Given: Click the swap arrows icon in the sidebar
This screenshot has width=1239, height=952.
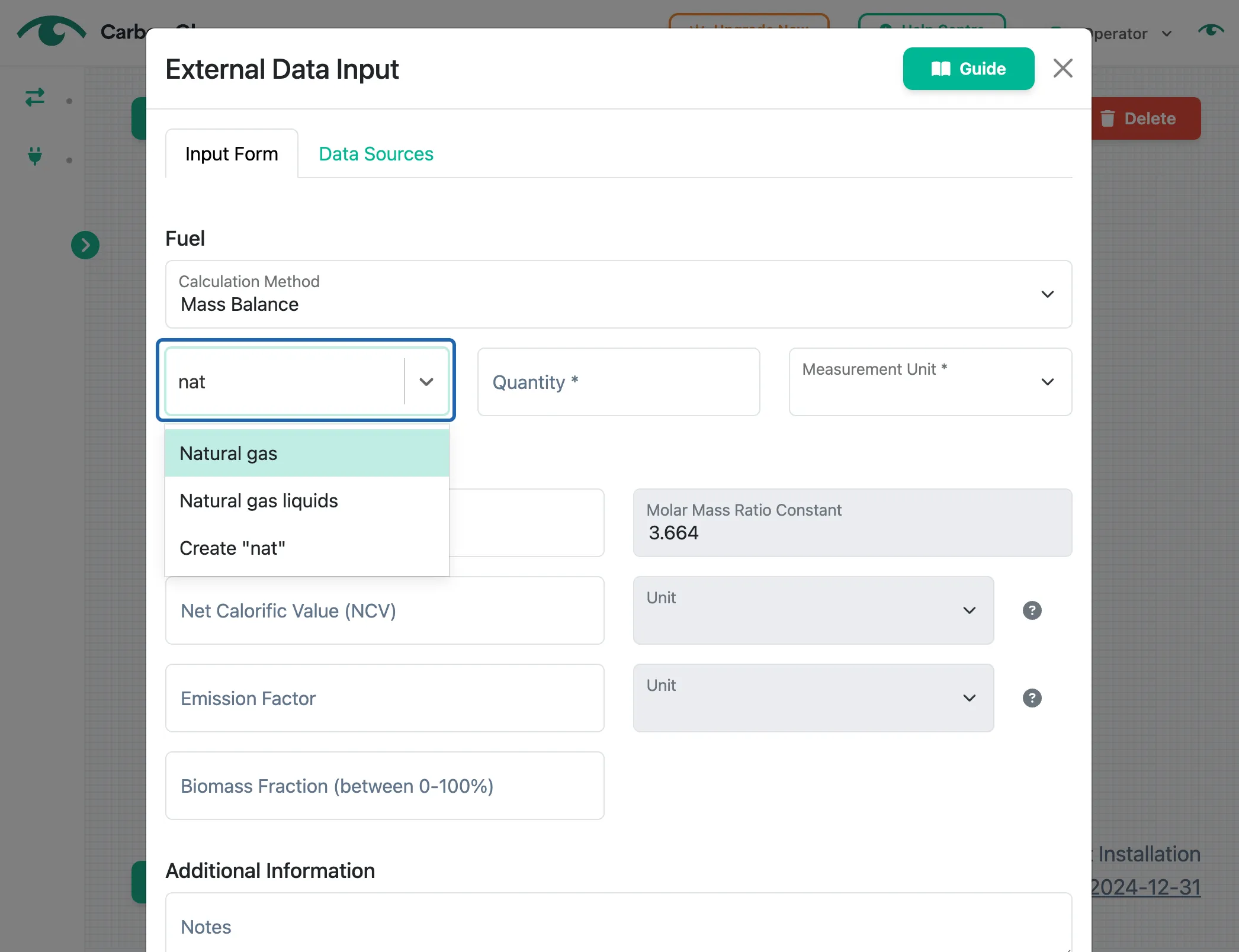Looking at the screenshot, I should click(x=35, y=97).
